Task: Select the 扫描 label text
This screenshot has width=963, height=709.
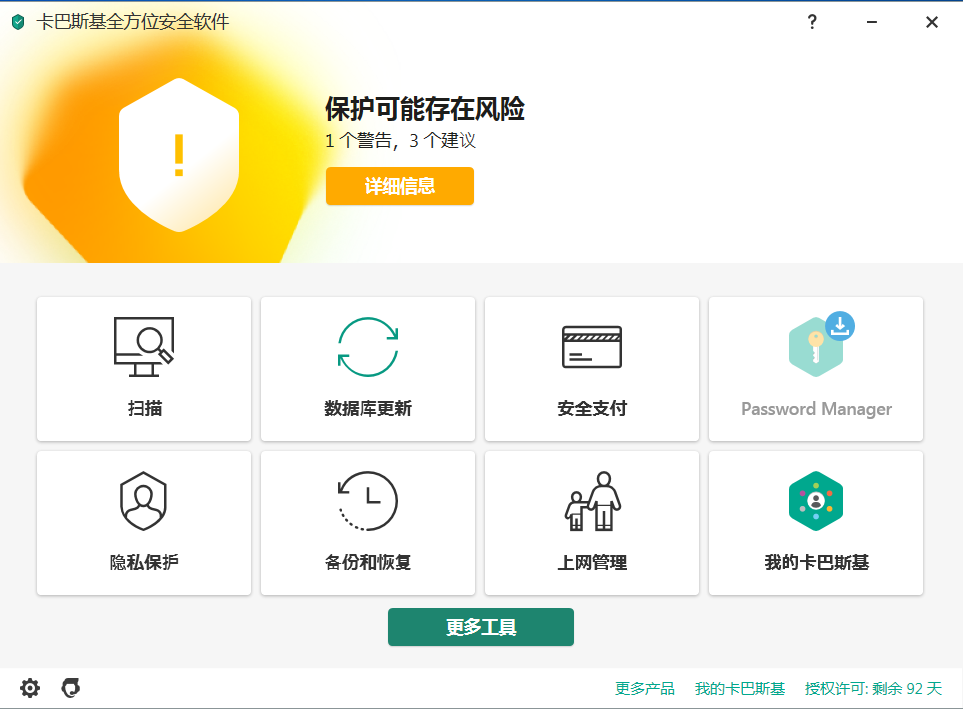Action: pyautogui.click(x=144, y=408)
